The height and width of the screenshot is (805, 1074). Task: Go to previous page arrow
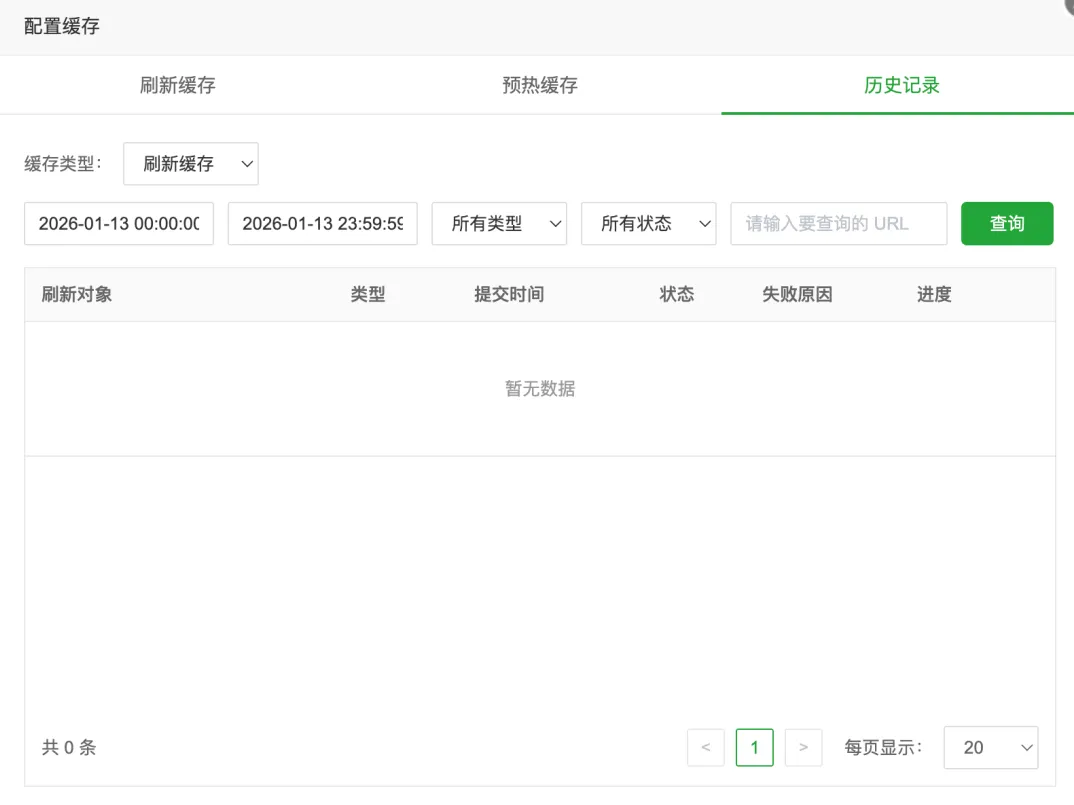point(706,747)
